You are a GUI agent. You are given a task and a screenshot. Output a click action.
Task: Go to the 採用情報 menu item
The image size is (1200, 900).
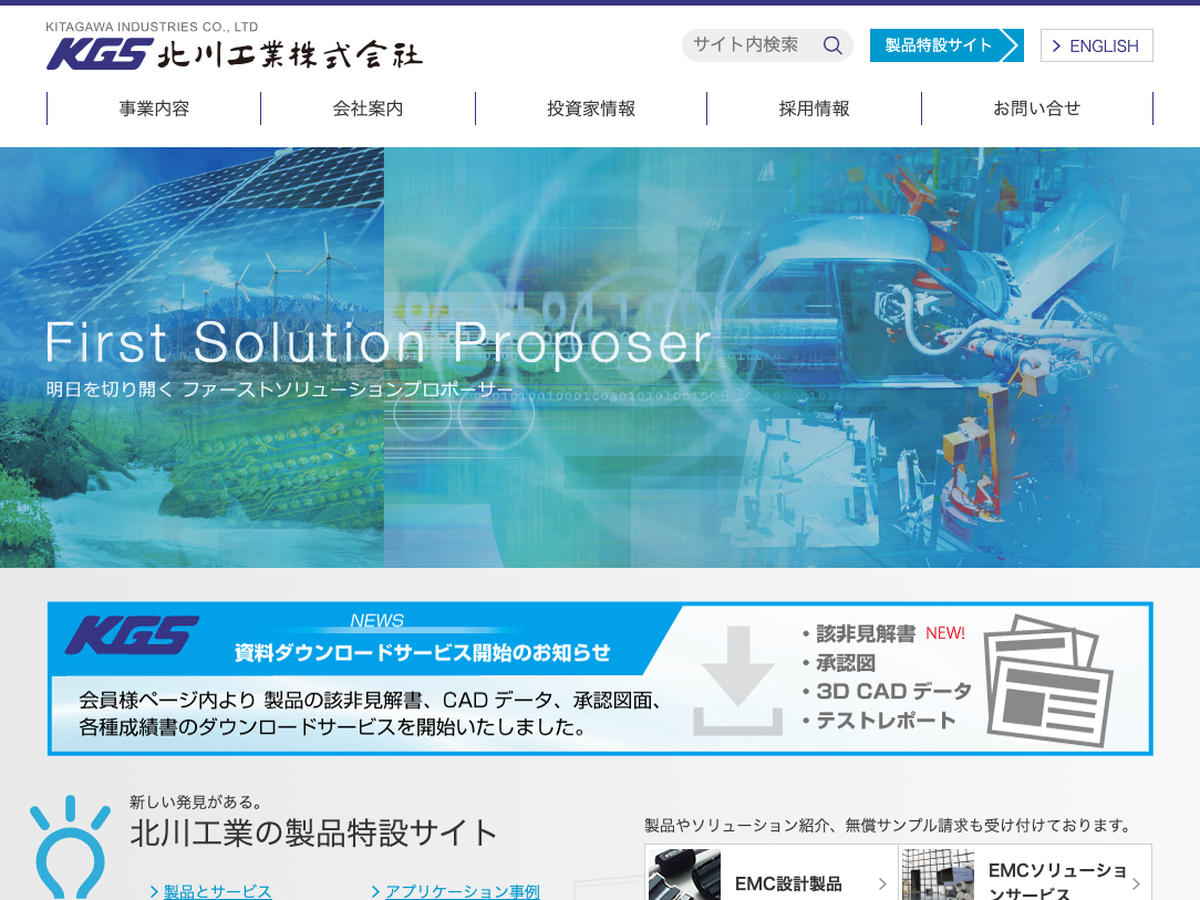click(x=814, y=109)
